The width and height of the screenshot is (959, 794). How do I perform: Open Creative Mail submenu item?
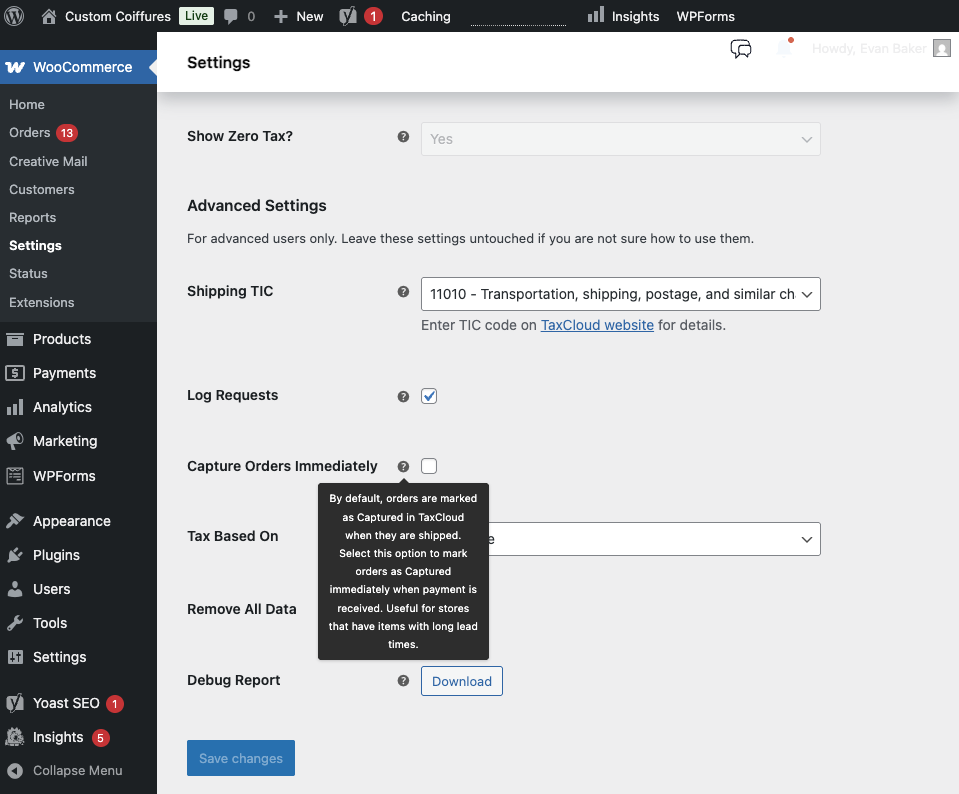click(48, 161)
